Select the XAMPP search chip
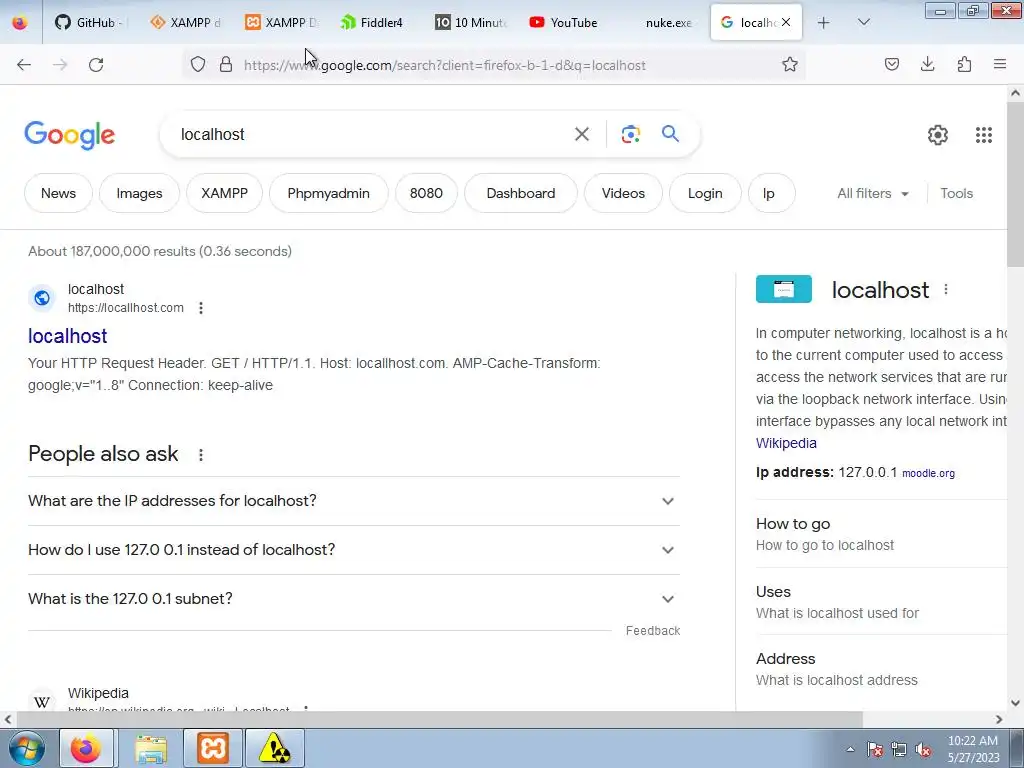This screenshot has width=1024, height=768. click(224, 193)
